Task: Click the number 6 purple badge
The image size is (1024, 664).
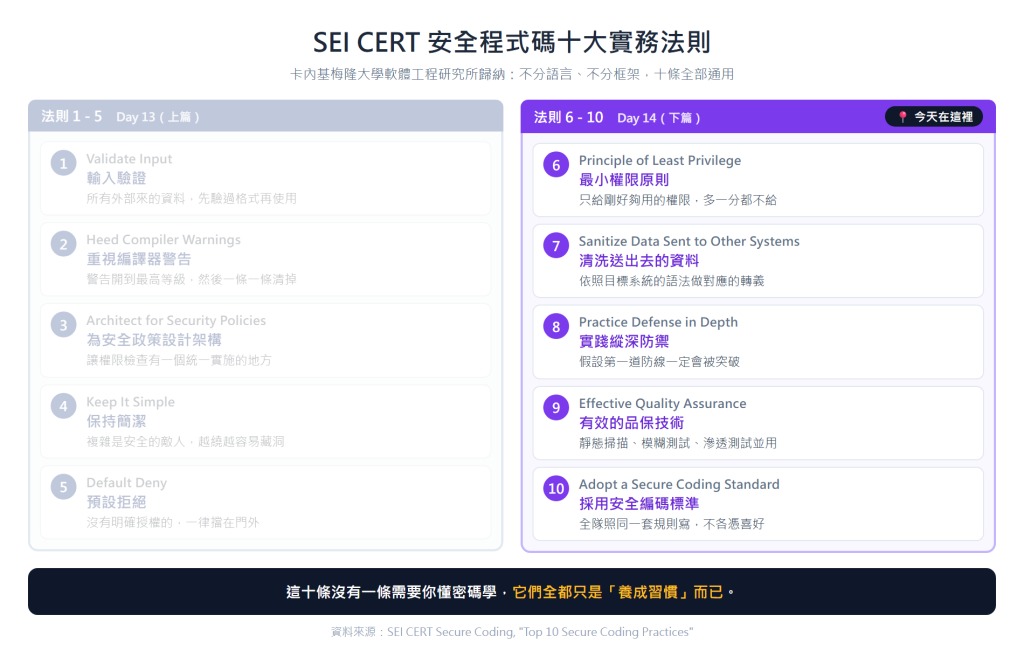Action: [556, 165]
